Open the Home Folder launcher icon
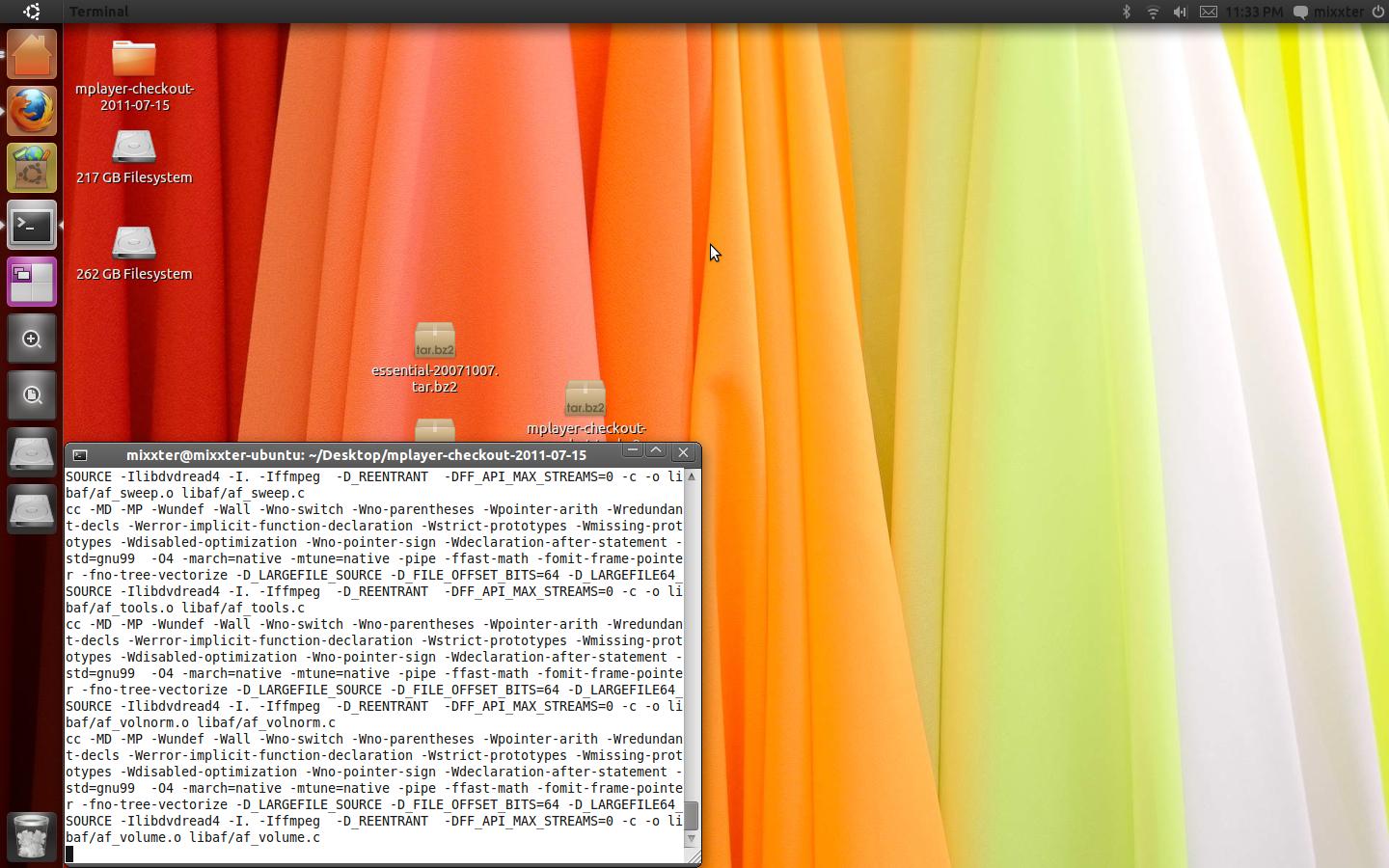1389x868 pixels. pos(32,54)
